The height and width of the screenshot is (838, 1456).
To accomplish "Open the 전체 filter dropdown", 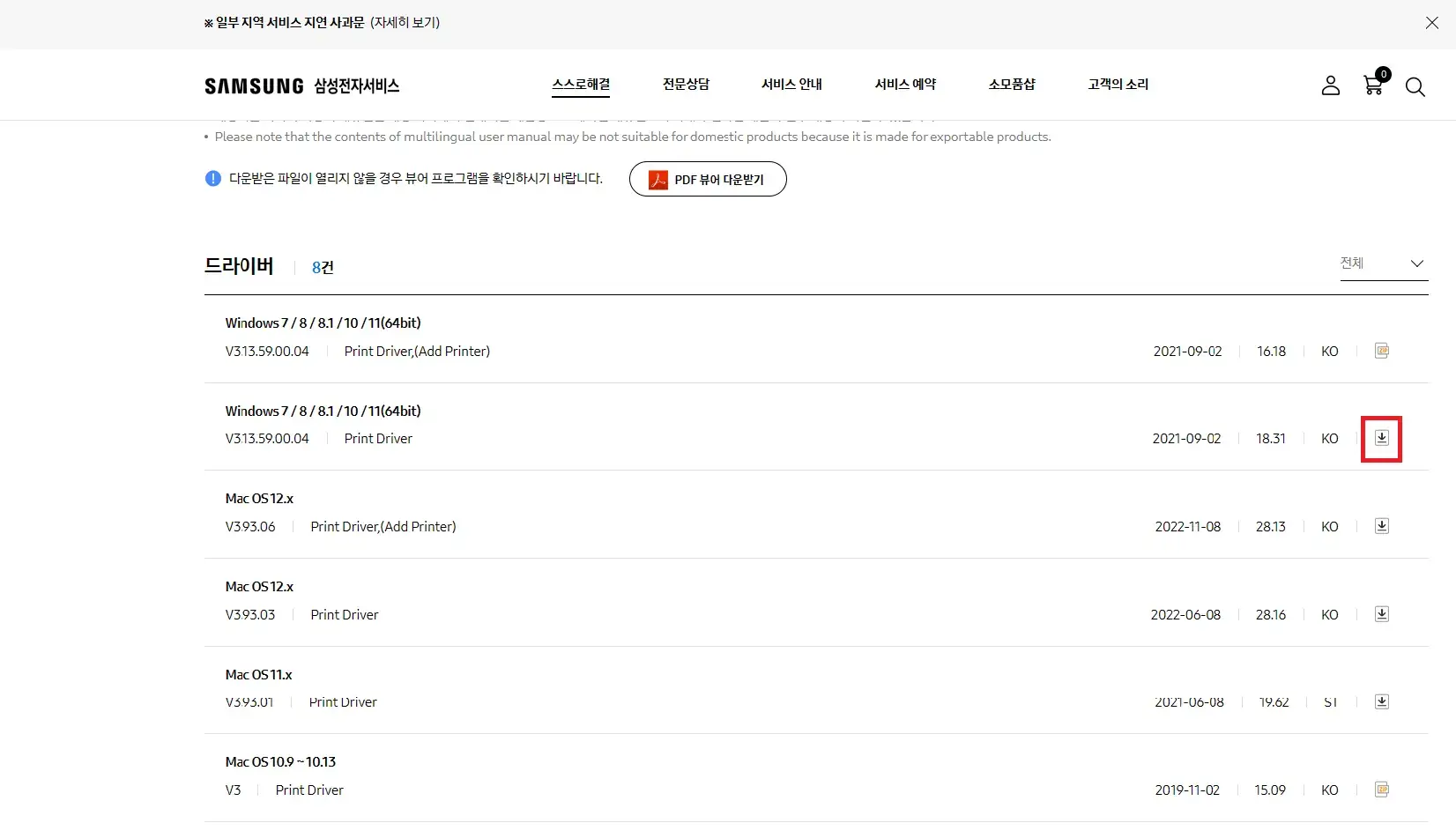I will click(x=1383, y=263).
